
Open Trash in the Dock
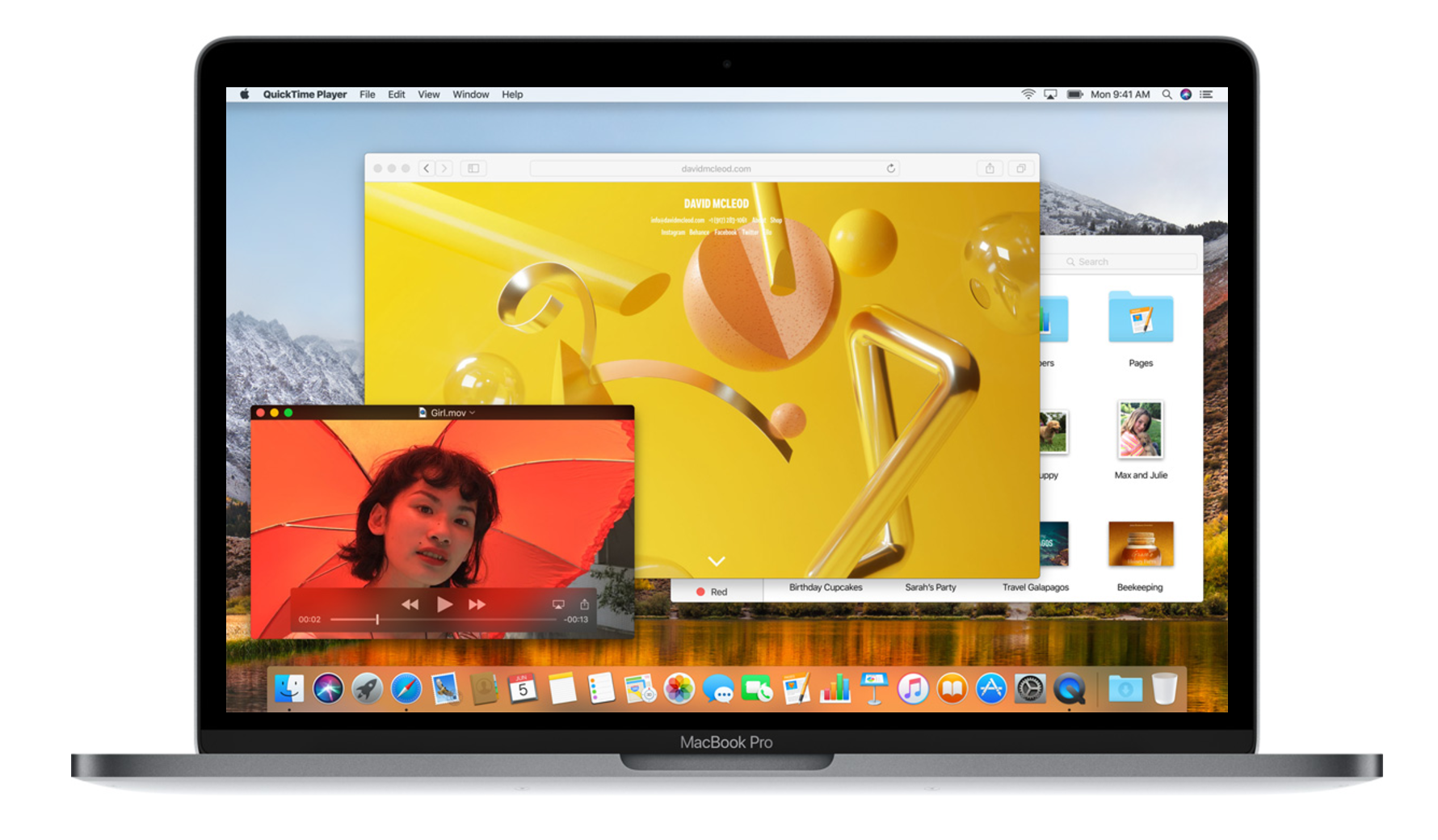tap(1164, 689)
